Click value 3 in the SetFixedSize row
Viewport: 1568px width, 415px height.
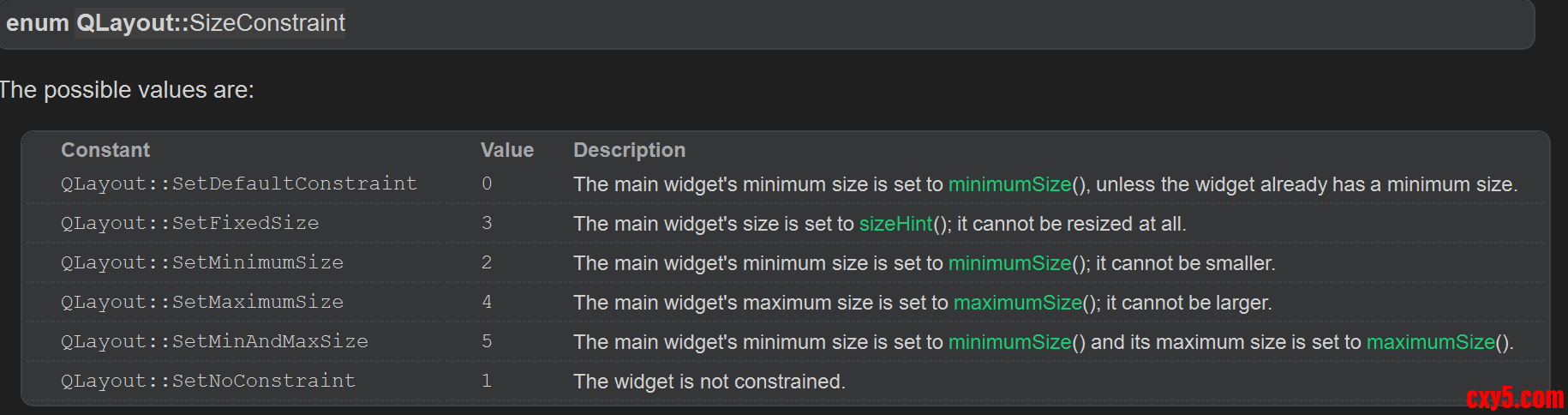pos(487,223)
